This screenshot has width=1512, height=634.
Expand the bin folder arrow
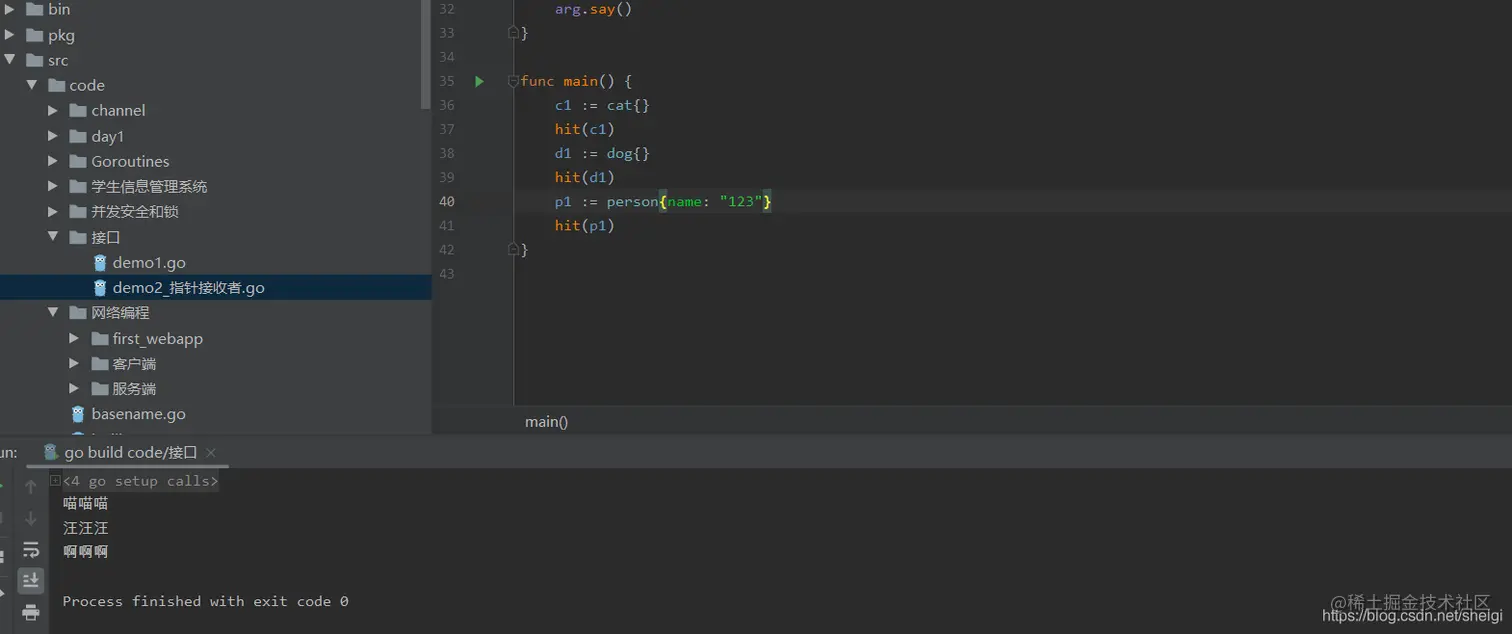tap(9, 9)
